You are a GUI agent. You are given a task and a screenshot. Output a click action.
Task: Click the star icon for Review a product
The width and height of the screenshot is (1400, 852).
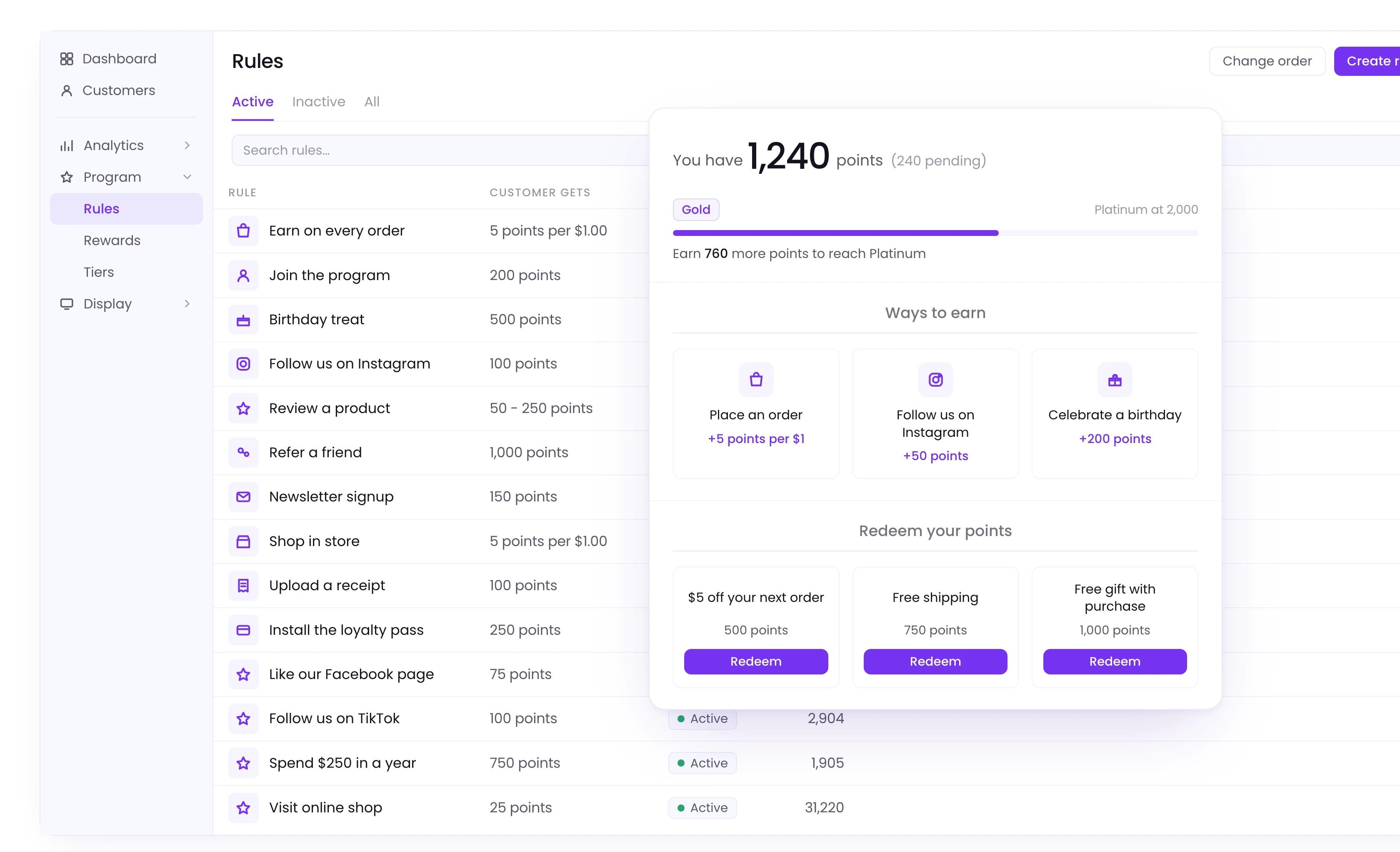[243, 408]
